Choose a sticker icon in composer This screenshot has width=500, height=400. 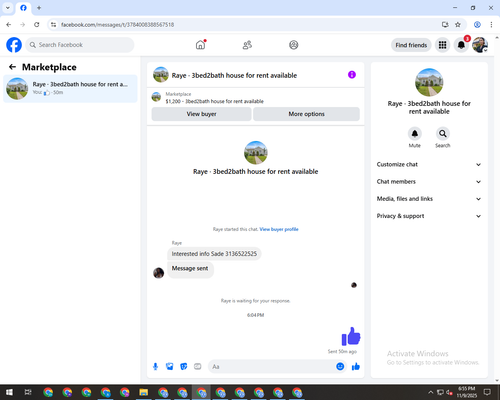point(184,367)
